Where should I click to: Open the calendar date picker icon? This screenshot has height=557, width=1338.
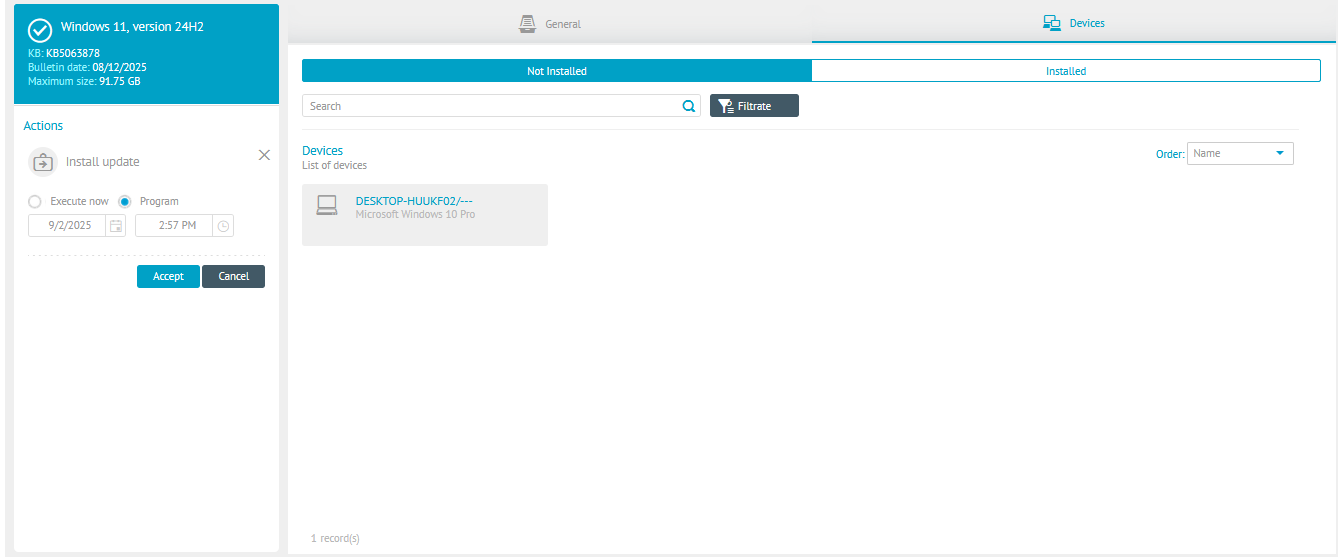[x=116, y=226]
